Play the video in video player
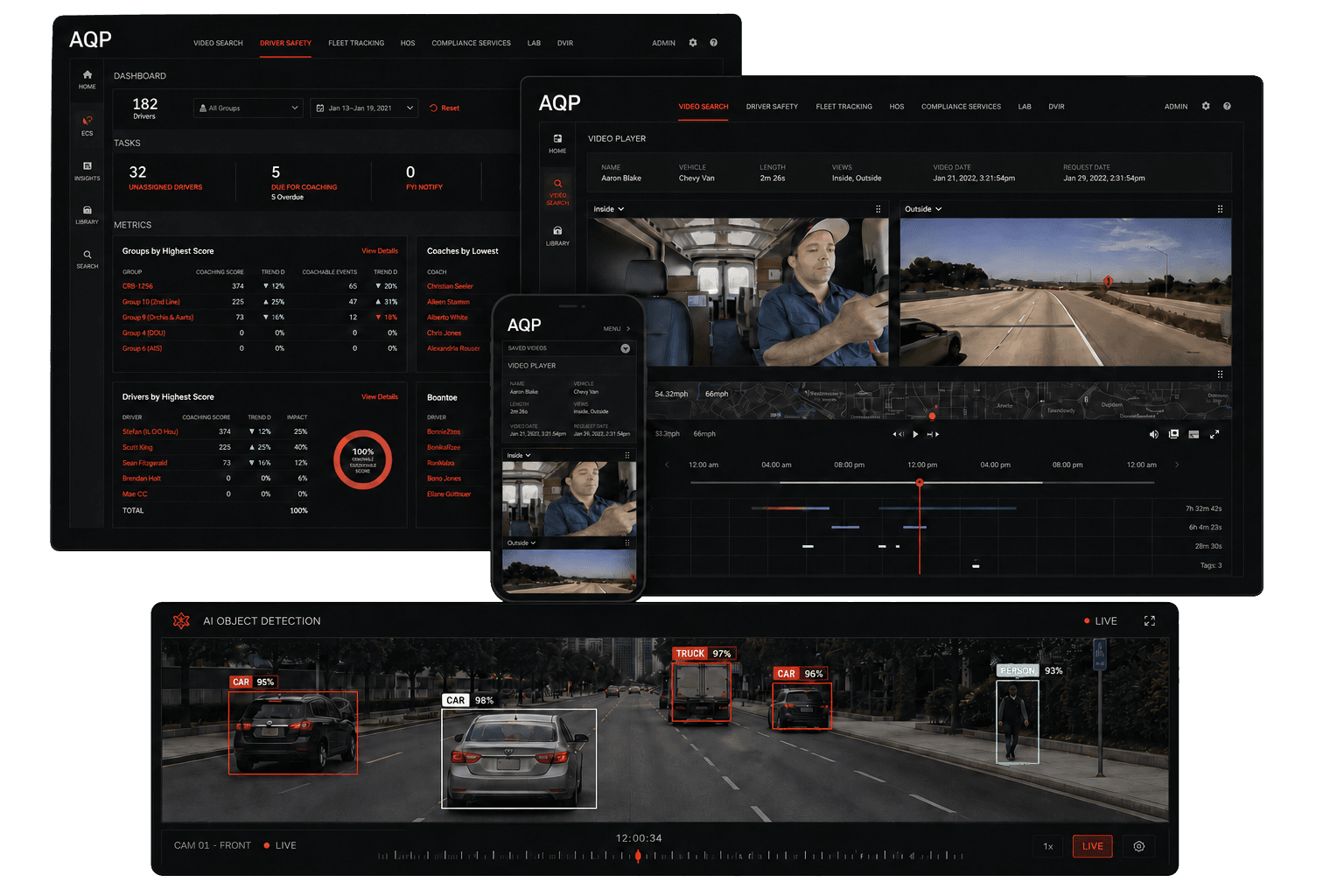1344x896 pixels. point(915,435)
